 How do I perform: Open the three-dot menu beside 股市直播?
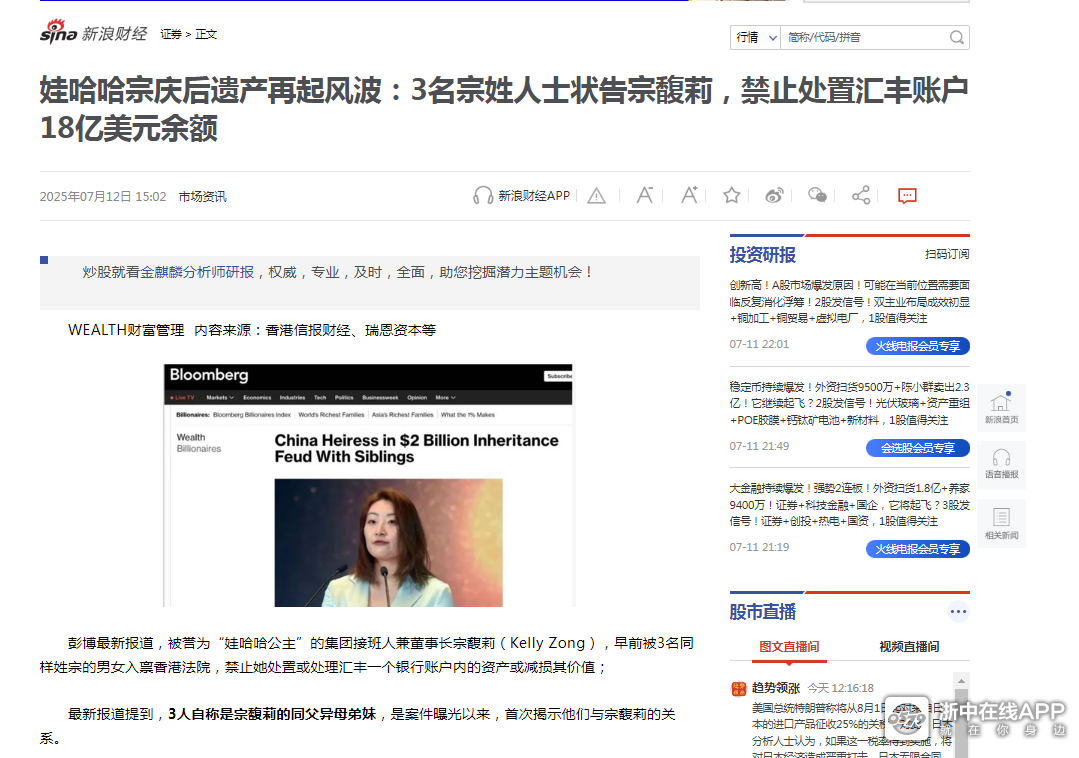click(958, 611)
